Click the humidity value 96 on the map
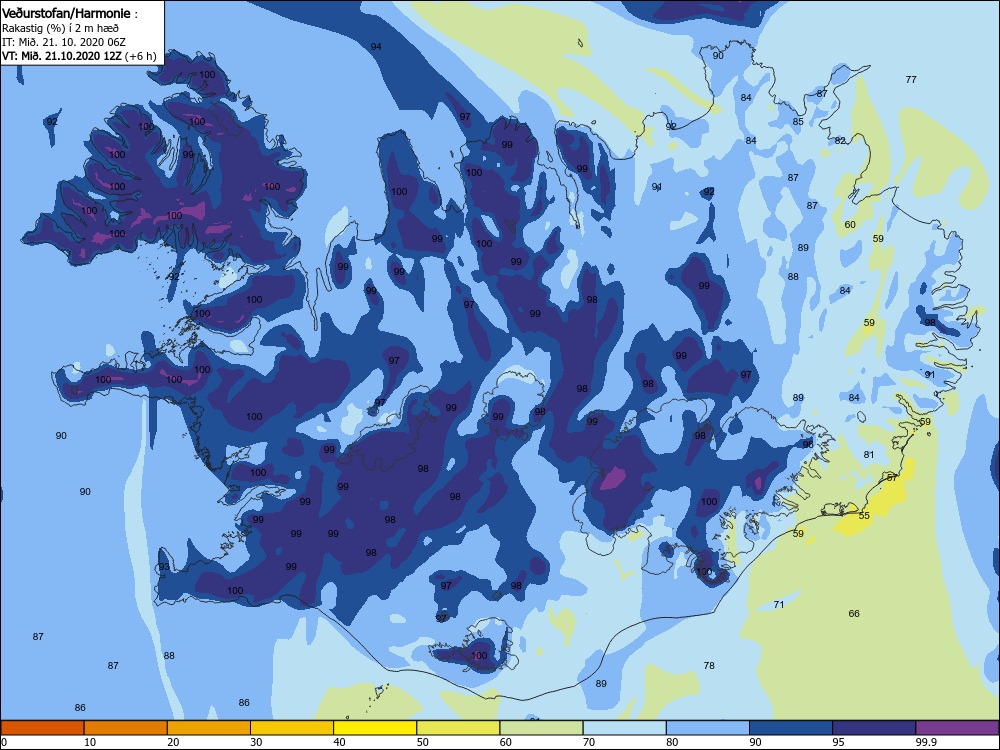Image resolution: width=1000 pixels, height=750 pixels. (808, 445)
